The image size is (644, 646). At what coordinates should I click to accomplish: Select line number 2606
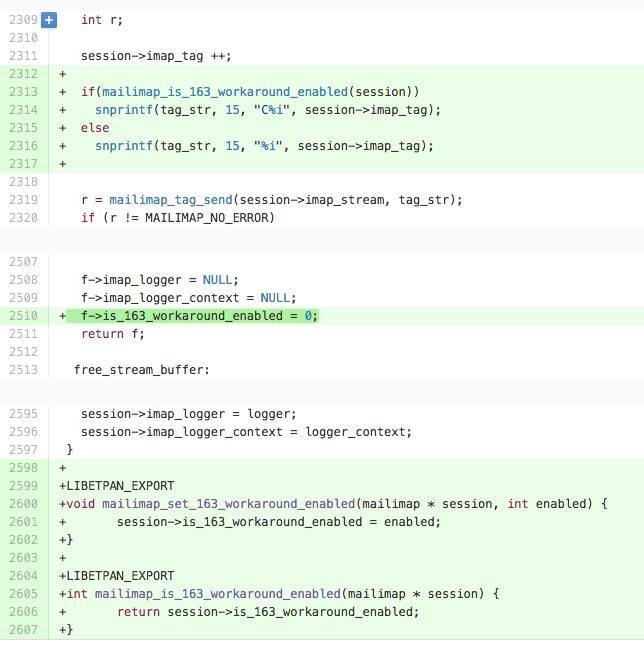[23, 612]
